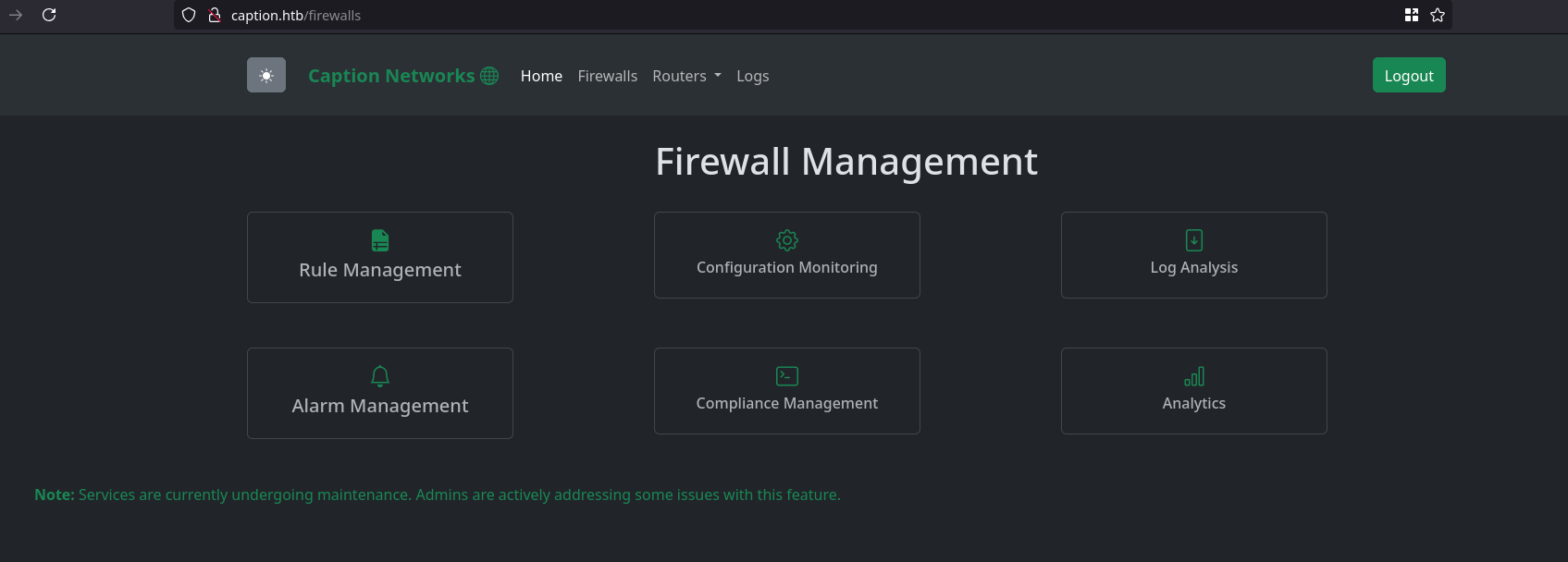
Task: Expand the Routers dropdown menu
Action: [686, 76]
